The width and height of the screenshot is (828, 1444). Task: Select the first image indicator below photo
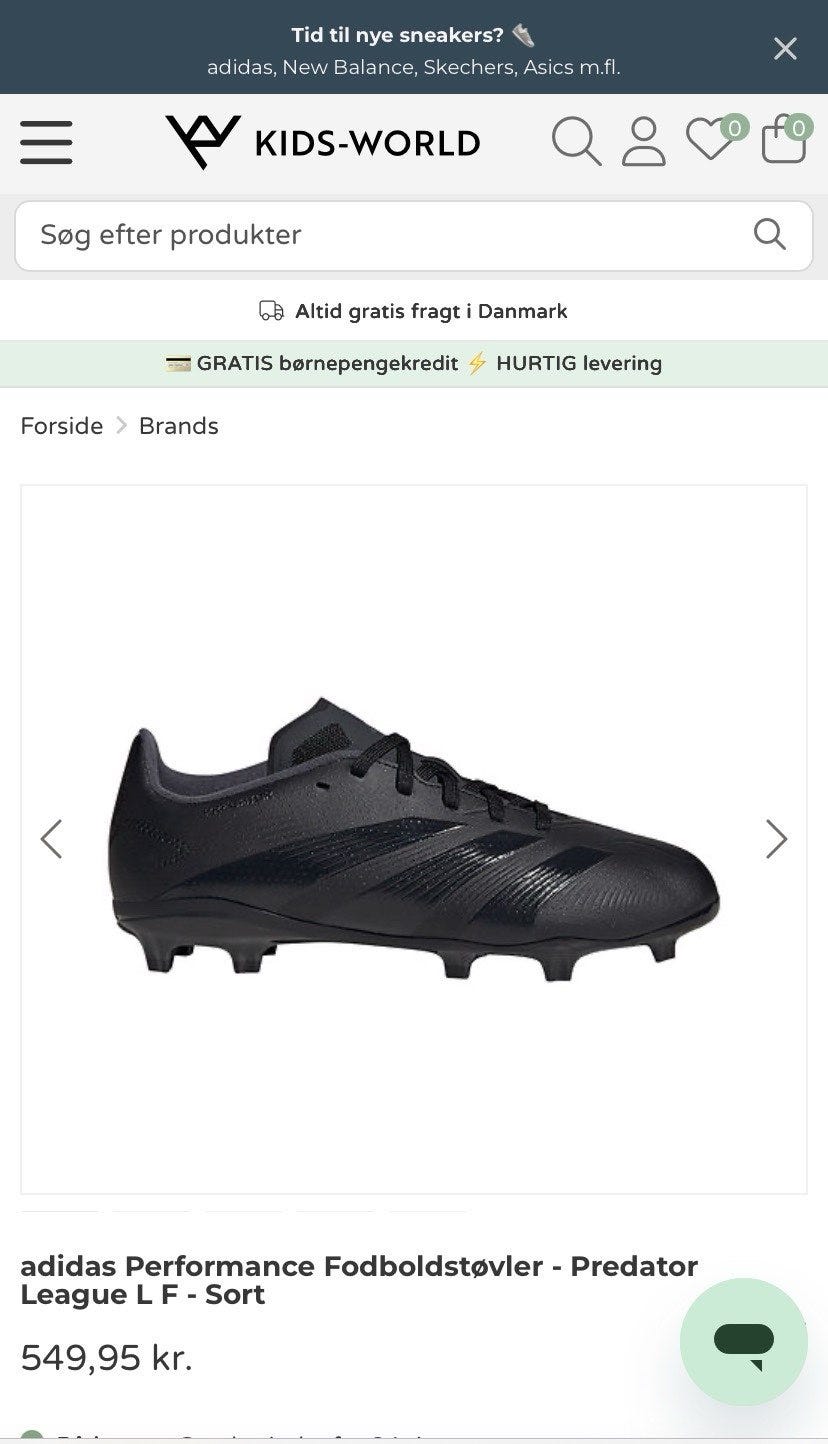[x=61, y=1211]
